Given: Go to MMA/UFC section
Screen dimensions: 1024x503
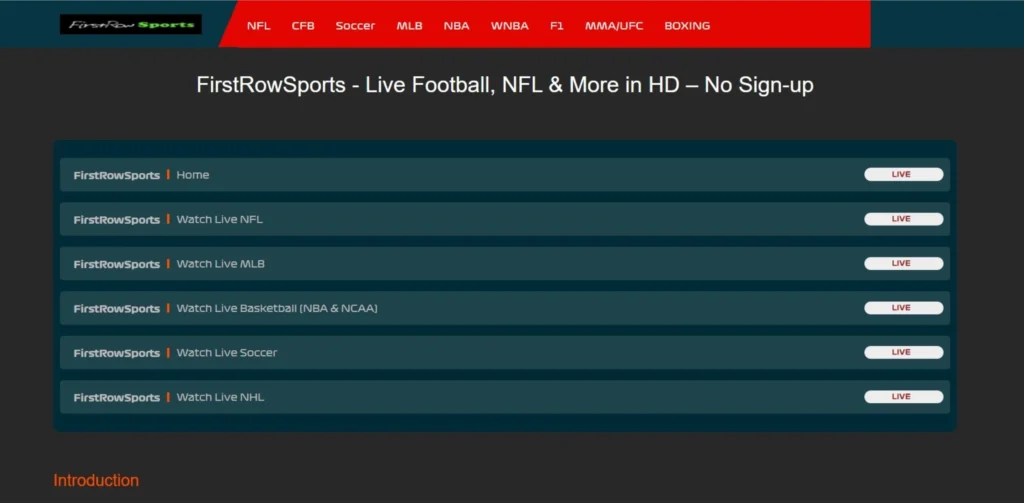Looking at the screenshot, I should 614,26.
